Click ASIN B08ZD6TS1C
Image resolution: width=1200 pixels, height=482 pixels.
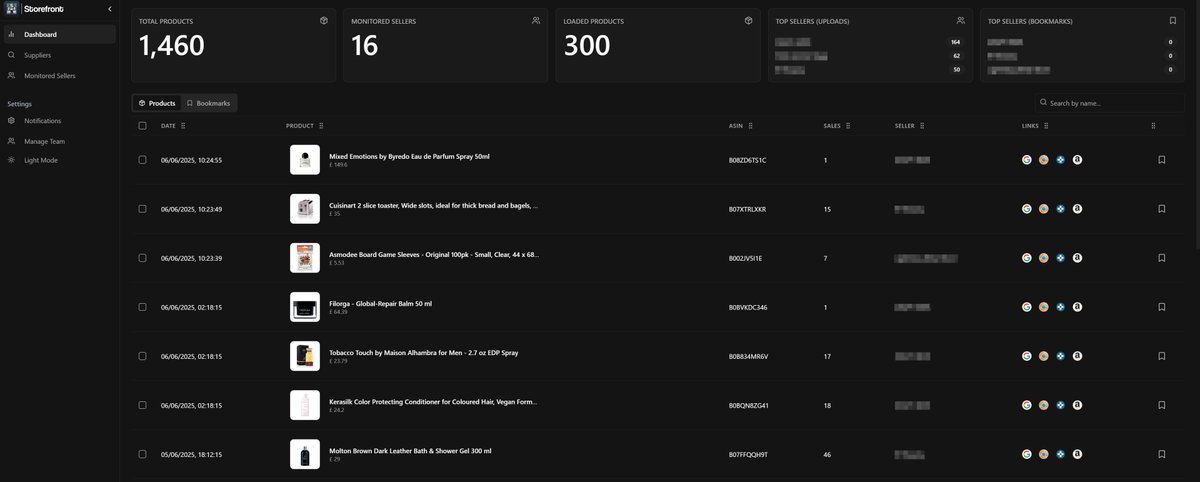pyautogui.click(x=748, y=160)
